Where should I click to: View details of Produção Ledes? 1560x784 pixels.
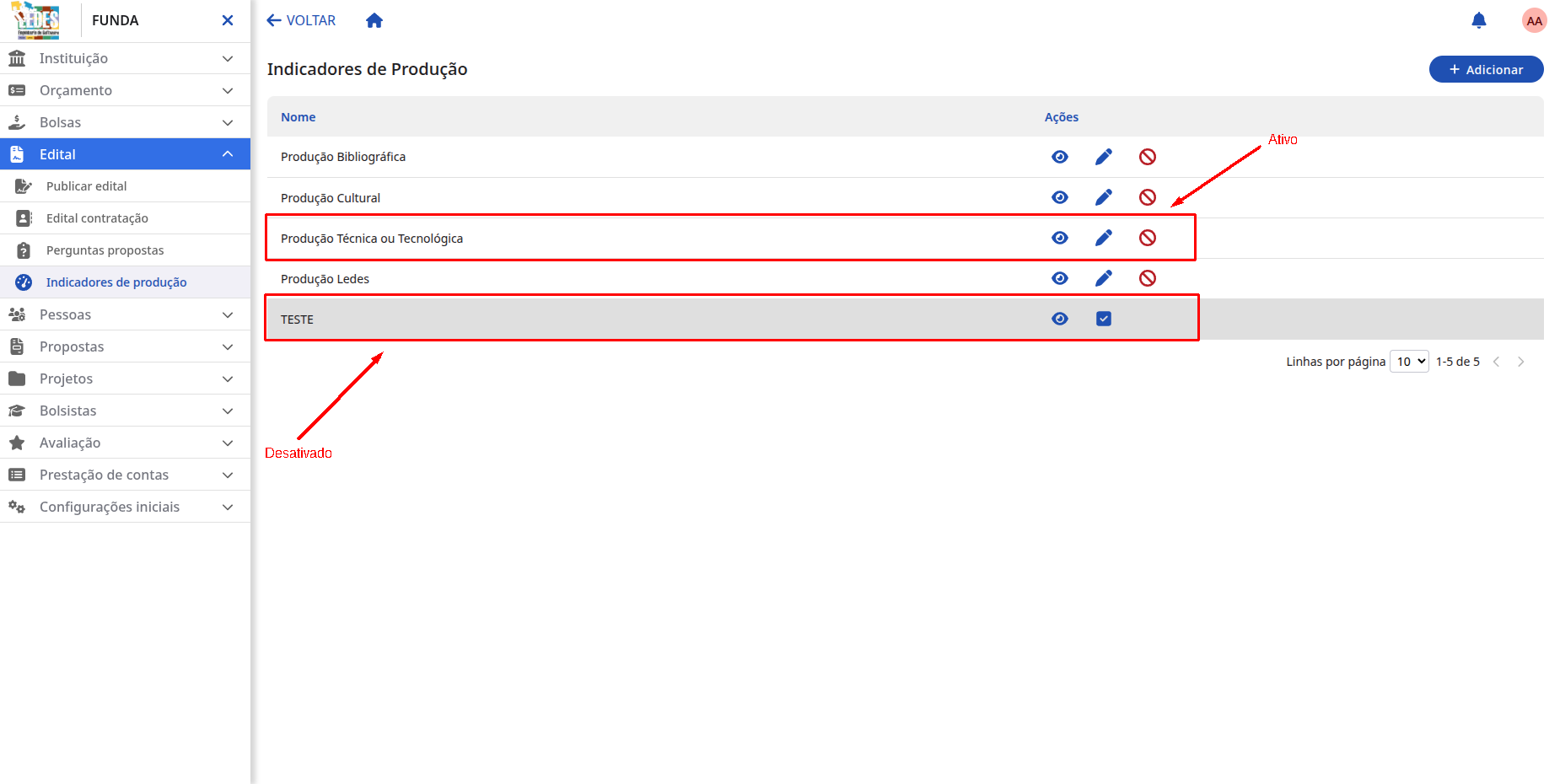point(1060,278)
